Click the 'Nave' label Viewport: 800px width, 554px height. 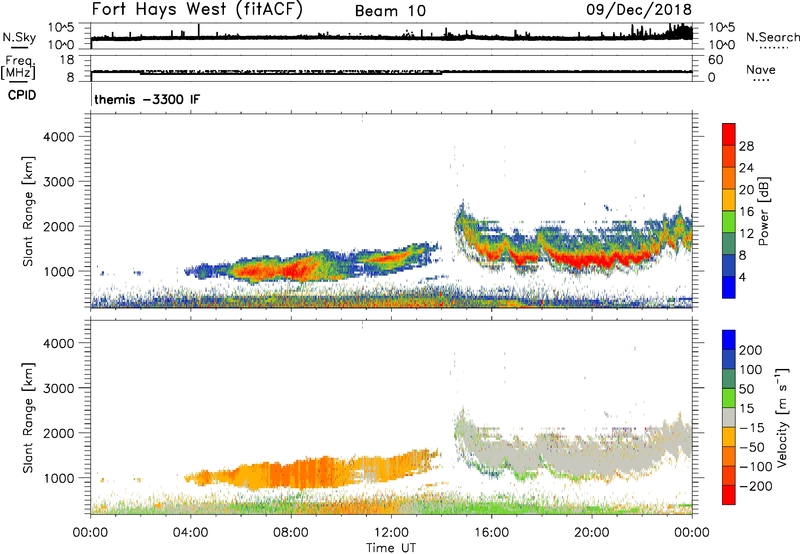[761, 70]
